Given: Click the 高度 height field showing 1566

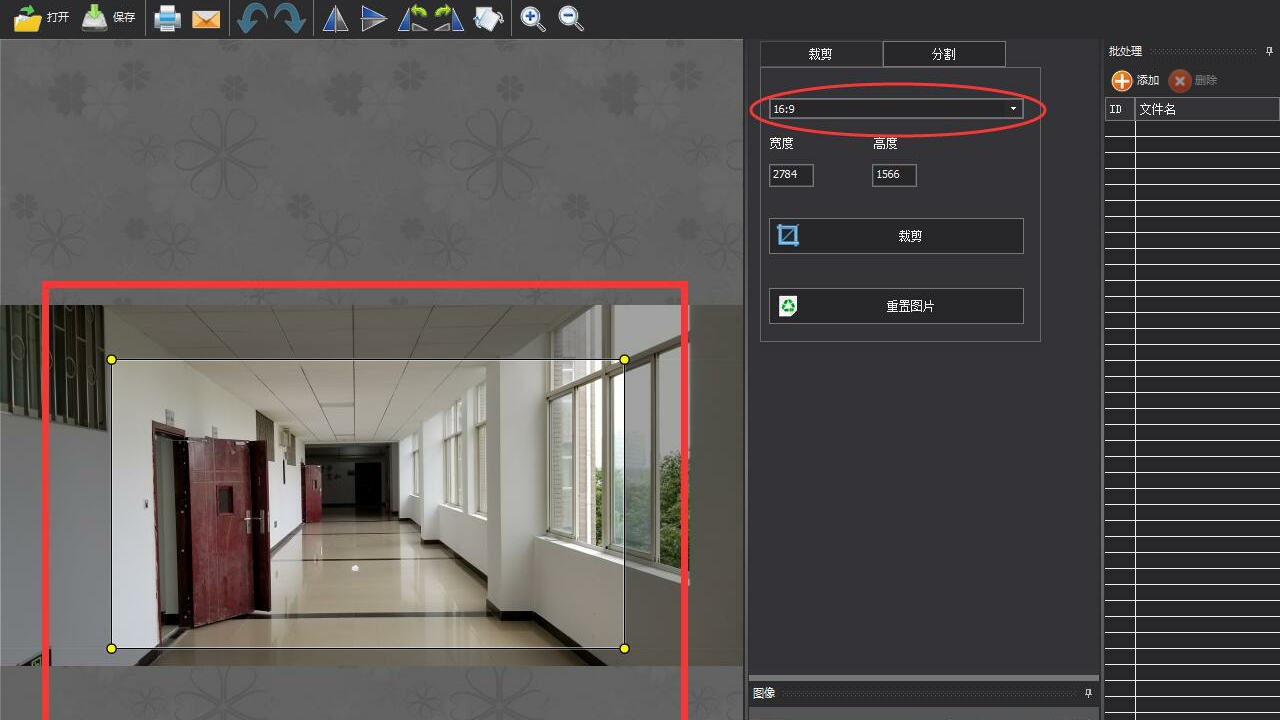Looking at the screenshot, I should pyautogui.click(x=893, y=175).
